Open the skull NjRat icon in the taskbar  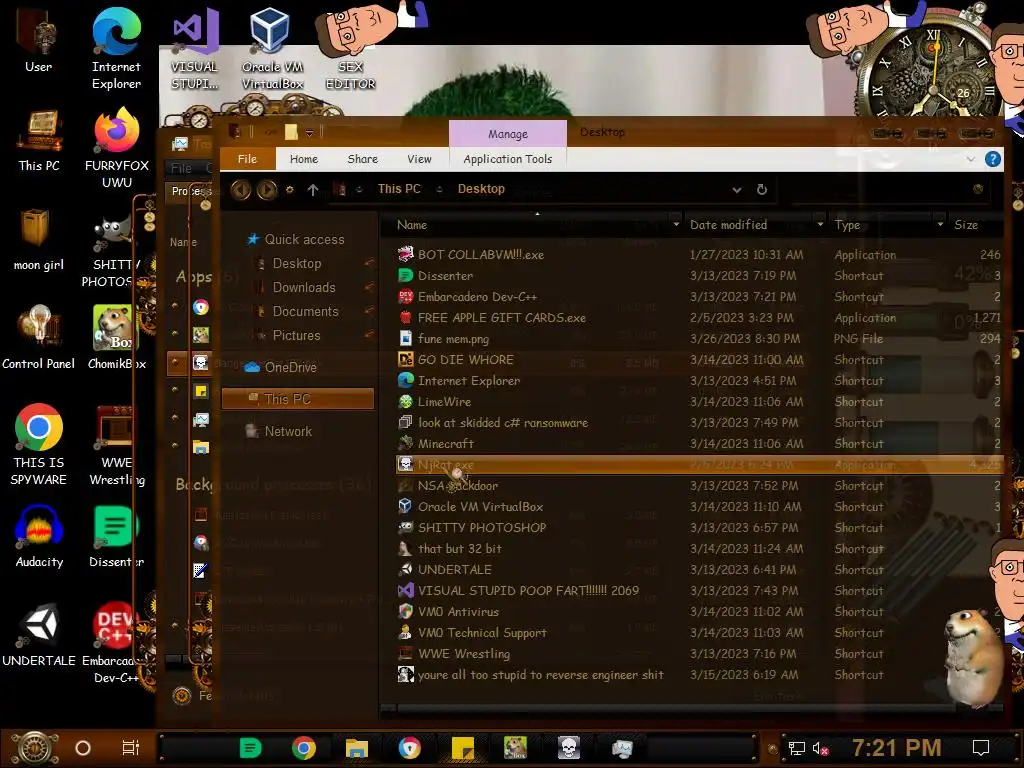pyautogui.click(x=569, y=748)
